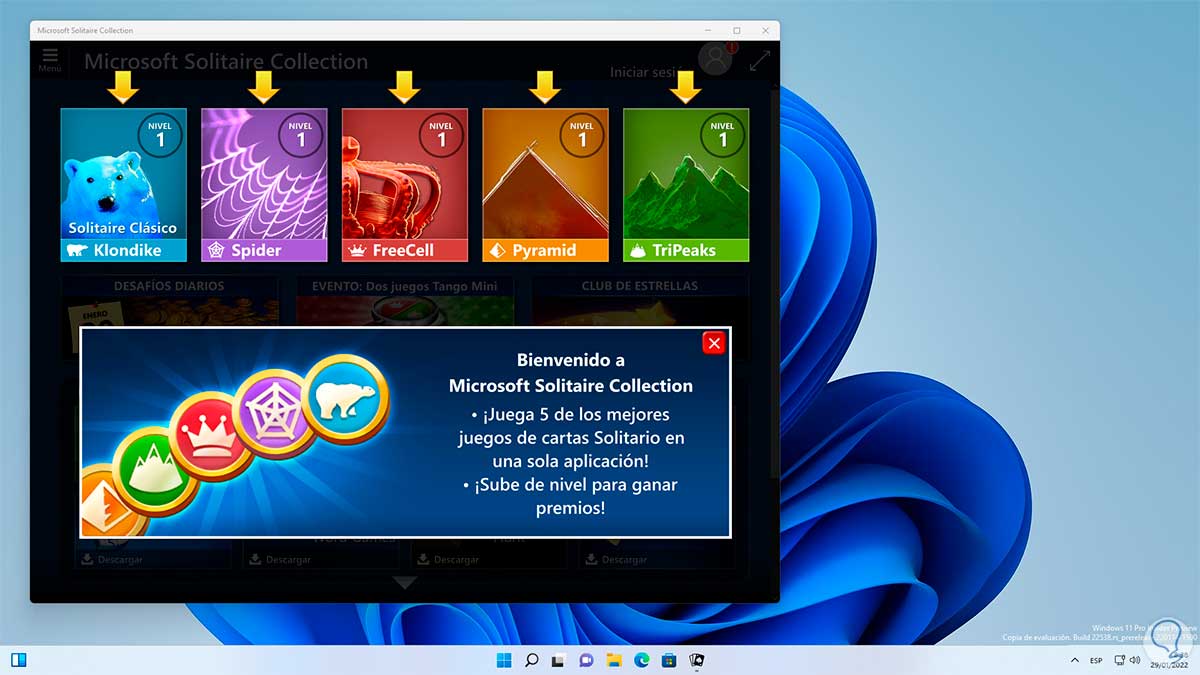This screenshot has height=675, width=1200.
Task: Open network settings from the system tray
Action: tap(1119, 660)
